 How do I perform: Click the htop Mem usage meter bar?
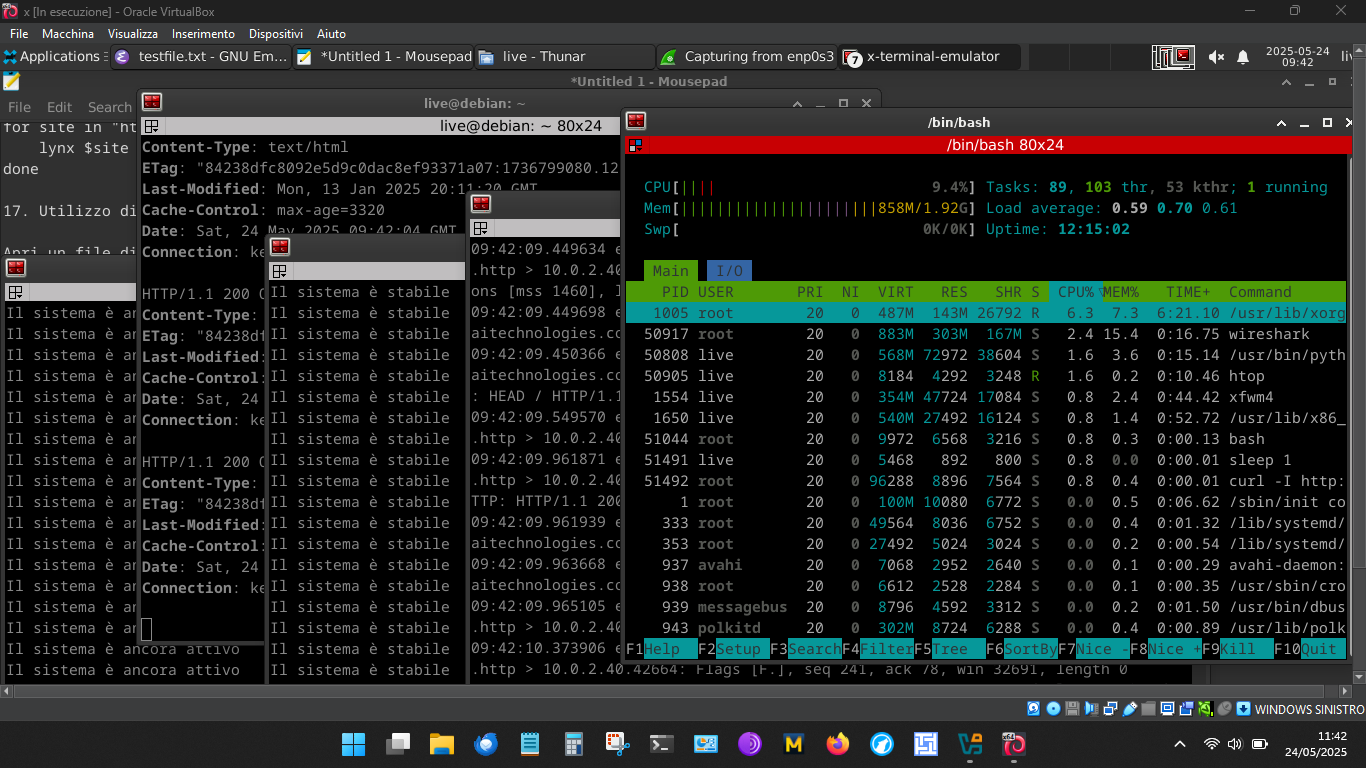click(x=810, y=208)
